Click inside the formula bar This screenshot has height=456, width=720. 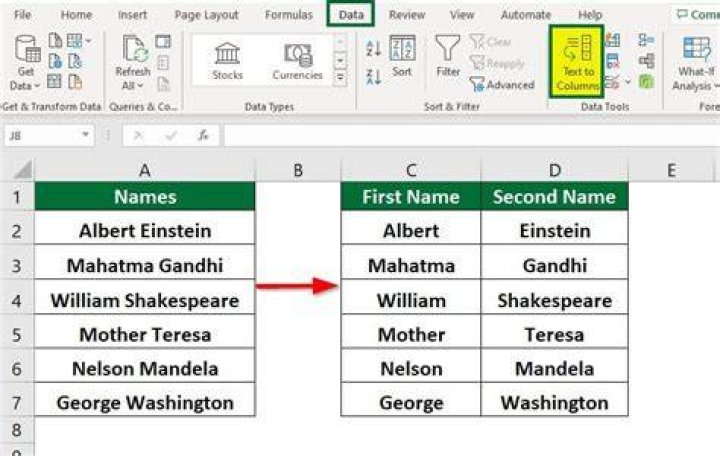(472, 135)
